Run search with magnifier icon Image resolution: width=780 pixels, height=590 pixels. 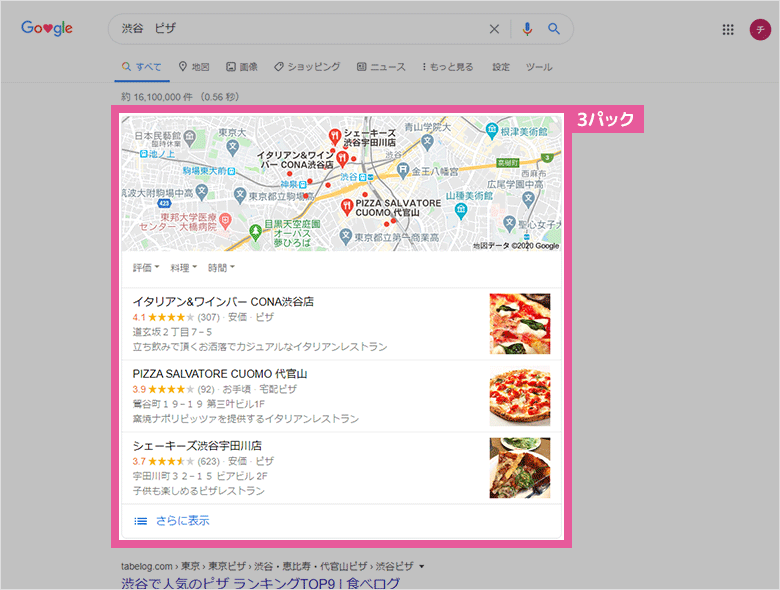tap(554, 29)
